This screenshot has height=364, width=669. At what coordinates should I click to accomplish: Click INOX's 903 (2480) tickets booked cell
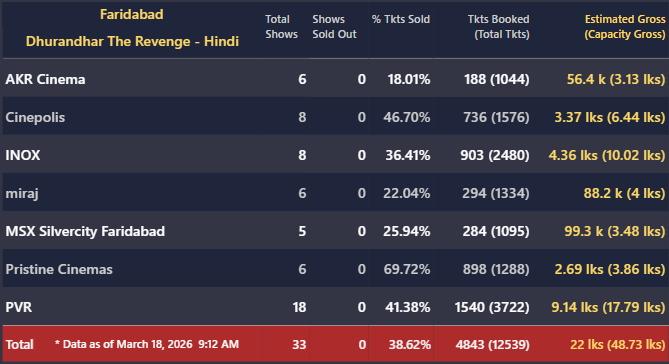click(x=495, y=155)
